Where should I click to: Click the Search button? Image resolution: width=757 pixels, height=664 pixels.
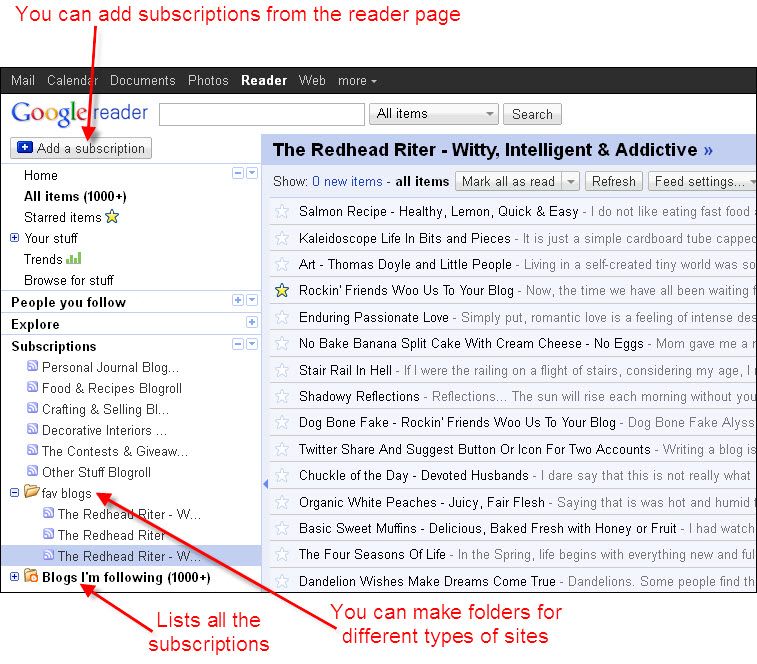(532, 114)
